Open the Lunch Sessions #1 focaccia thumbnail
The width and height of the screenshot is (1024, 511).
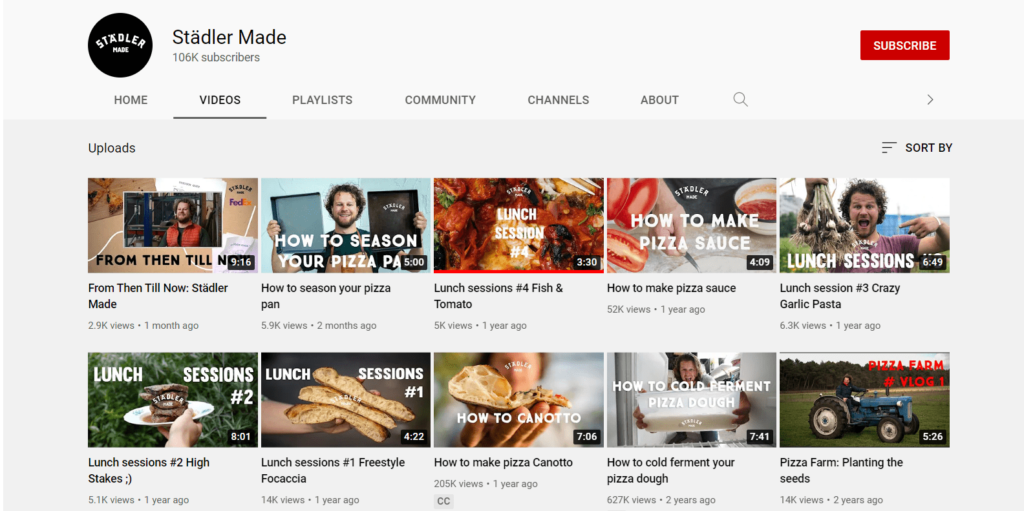[x=346, y=400]
